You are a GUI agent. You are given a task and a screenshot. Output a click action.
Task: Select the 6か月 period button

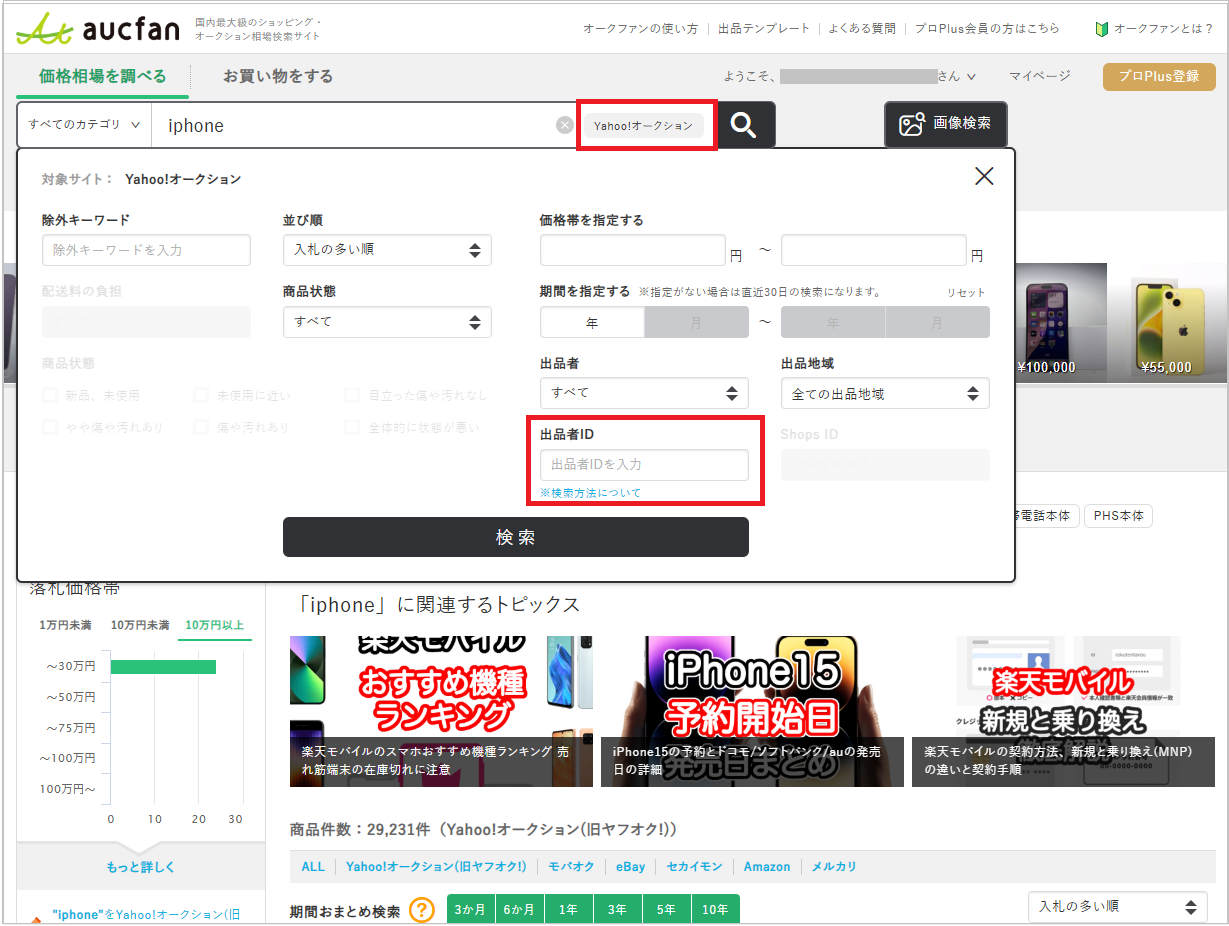click(x=519, y=910)
